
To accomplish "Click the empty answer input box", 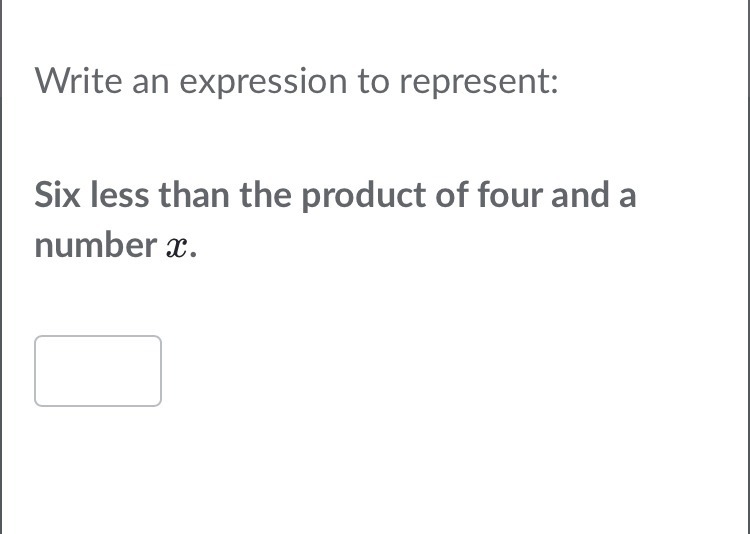I will (98, 371).
